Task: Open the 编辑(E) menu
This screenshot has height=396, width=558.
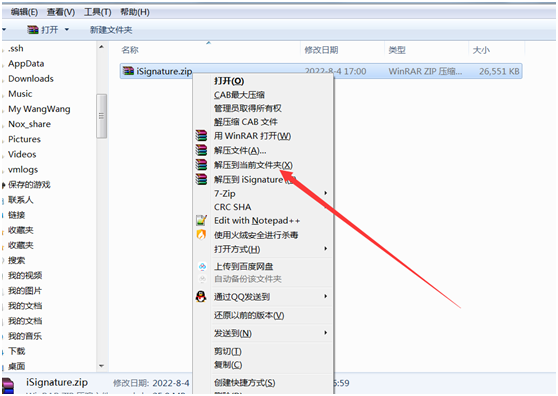Action: pos(24,12)
